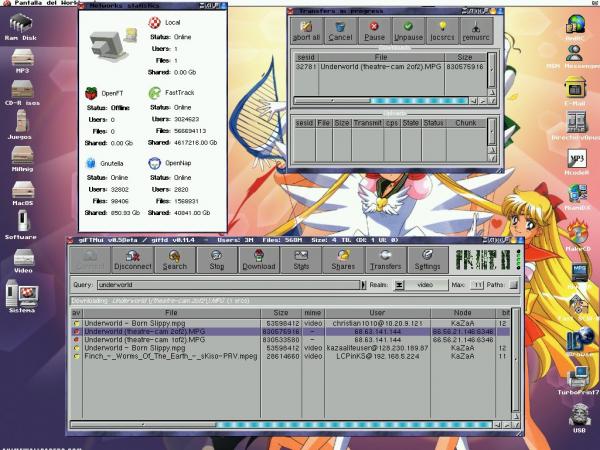
Task: Stop the current search
Action: pyautogui.click(x=217, y=260)
